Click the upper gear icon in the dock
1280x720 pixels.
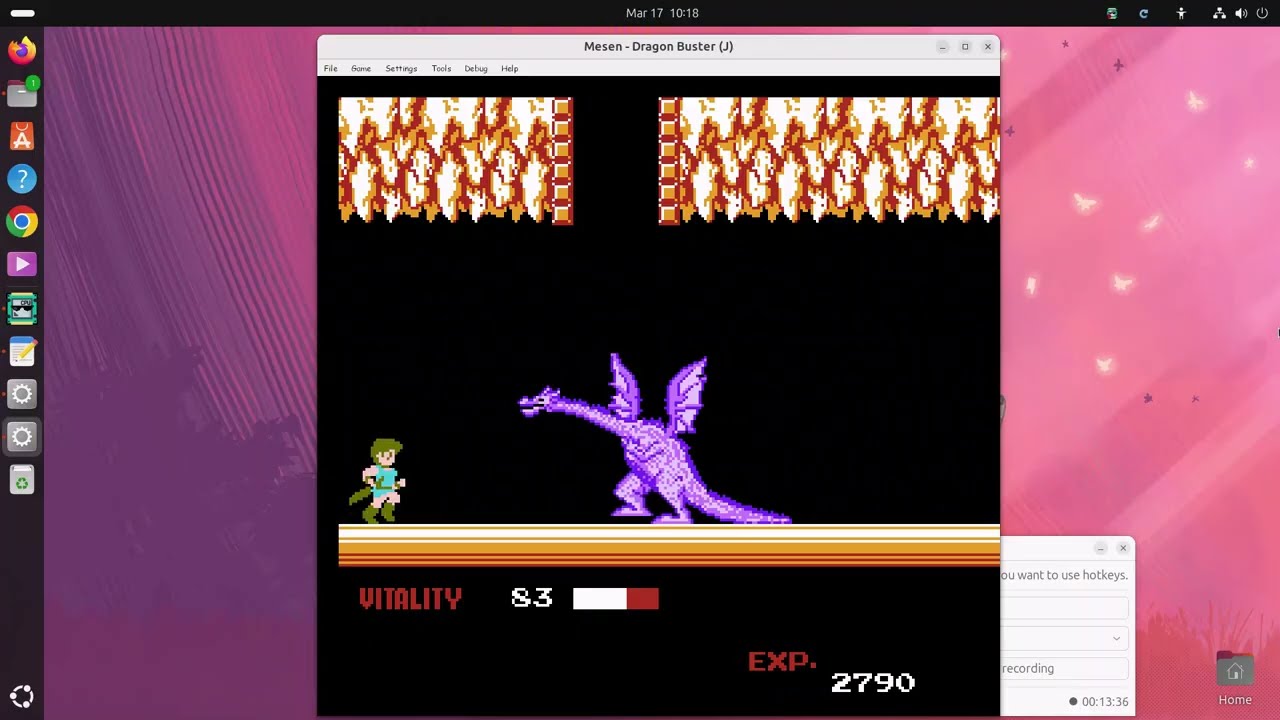point(22,394)
